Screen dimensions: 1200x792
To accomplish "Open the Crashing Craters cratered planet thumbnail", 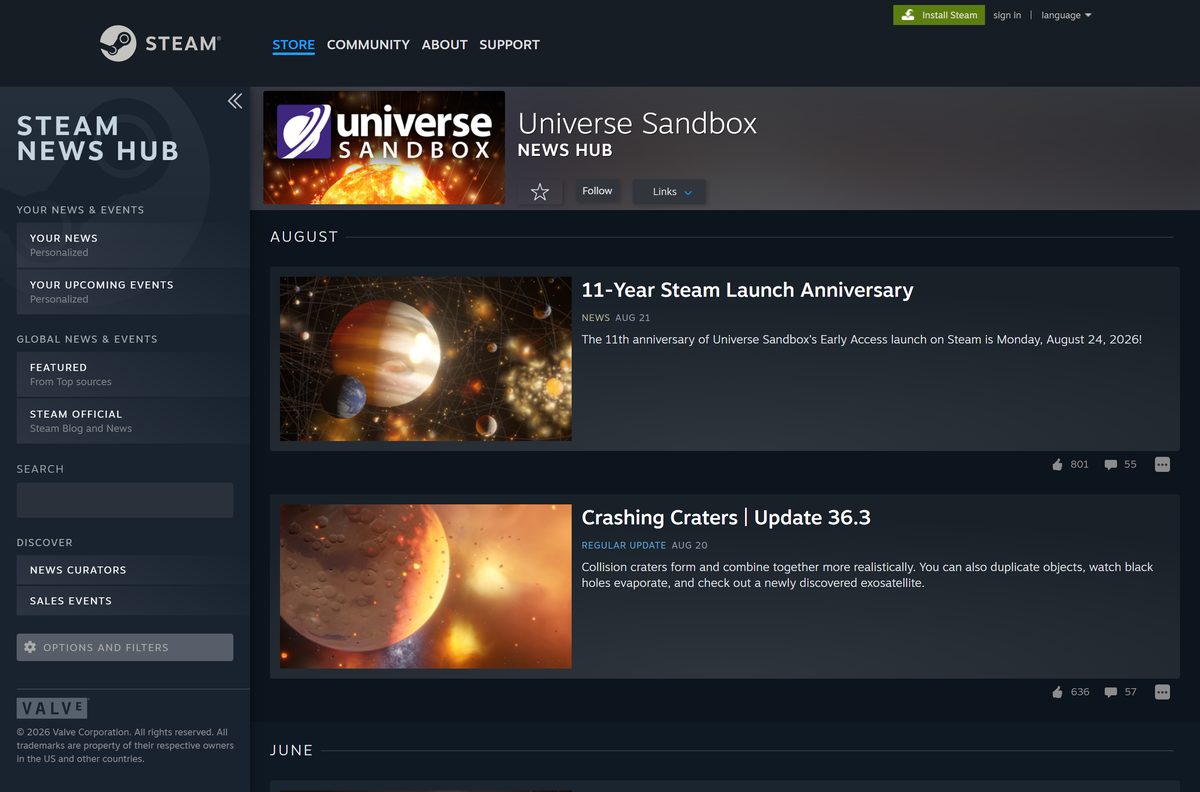I will (426, 586).
